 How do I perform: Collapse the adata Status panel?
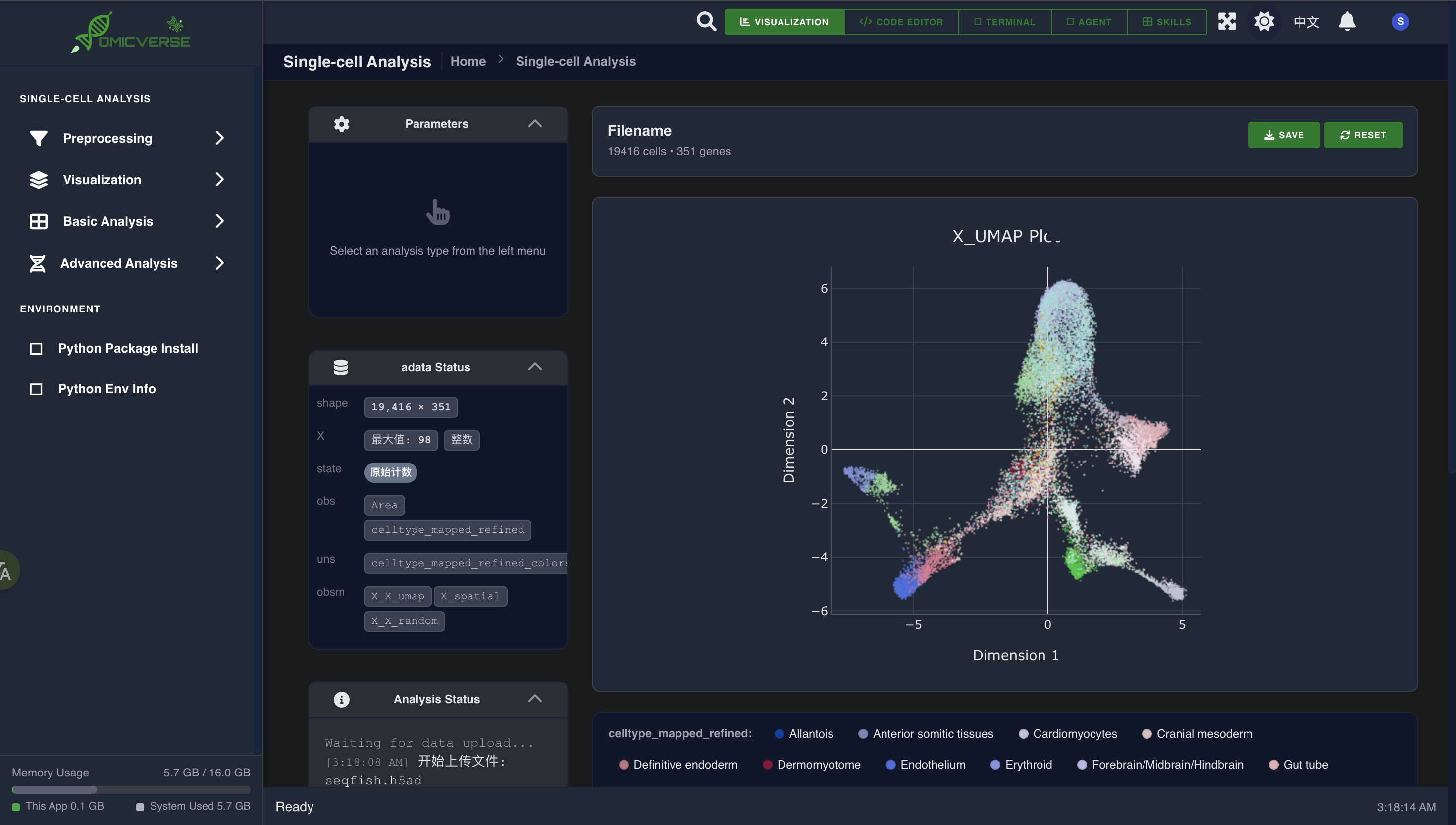(x=535, y=367)
